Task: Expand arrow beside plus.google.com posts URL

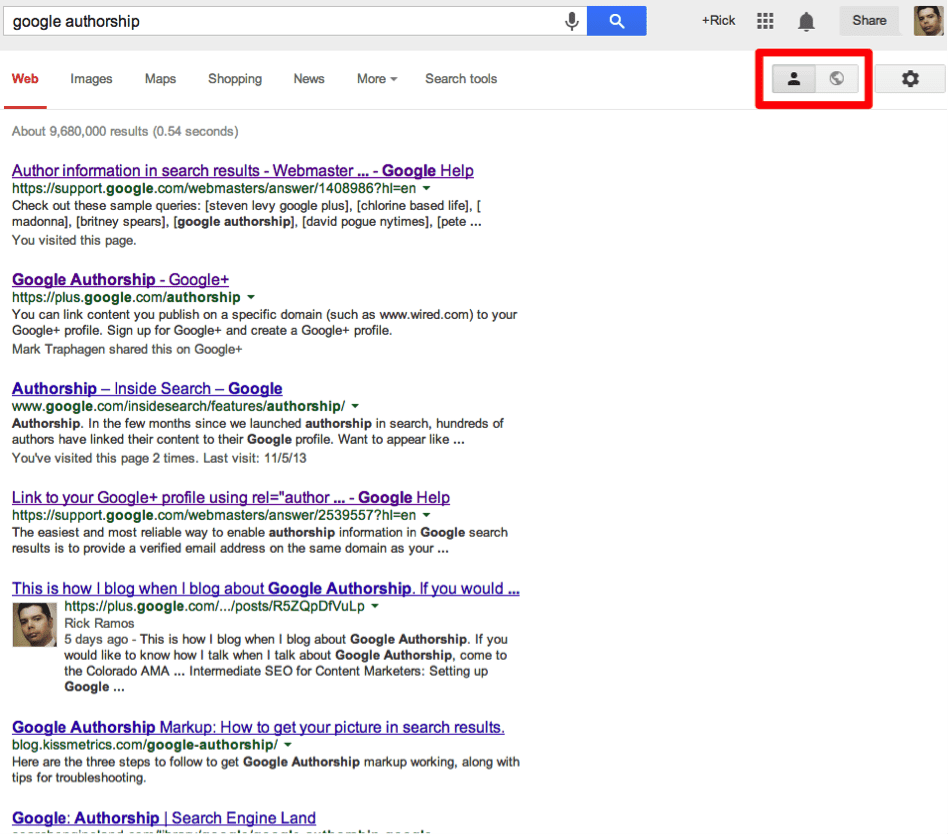Action: coord(375,605)
